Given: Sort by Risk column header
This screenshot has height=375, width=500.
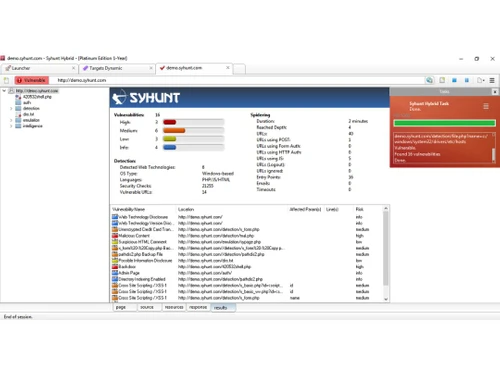Looking at the screenshot, I should [x=368, y=209].
